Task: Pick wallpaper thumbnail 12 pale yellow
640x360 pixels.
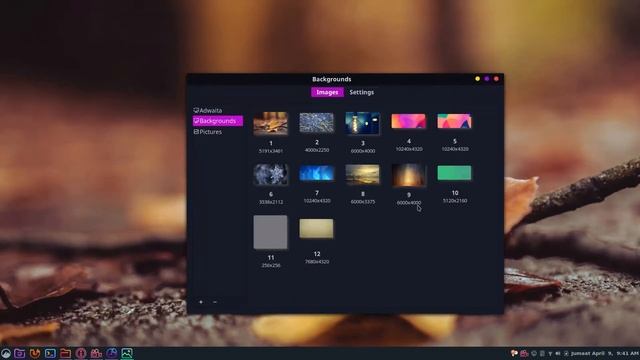Action: [316, 229]
